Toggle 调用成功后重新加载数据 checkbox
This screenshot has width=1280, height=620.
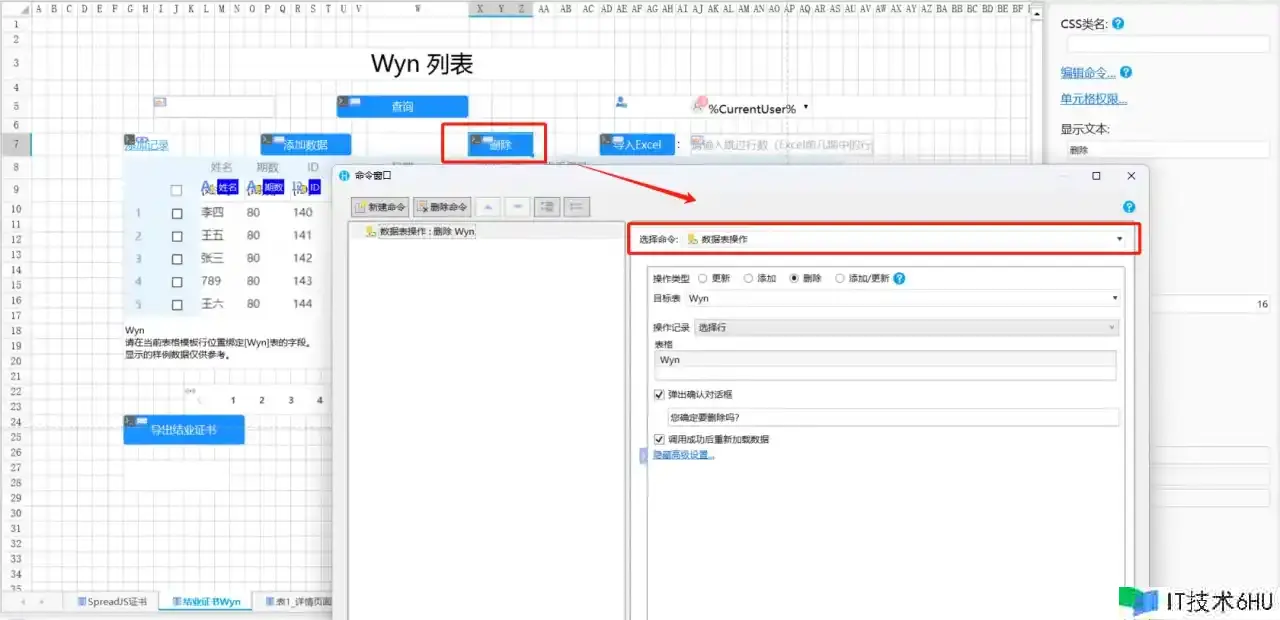pos(659,439)
